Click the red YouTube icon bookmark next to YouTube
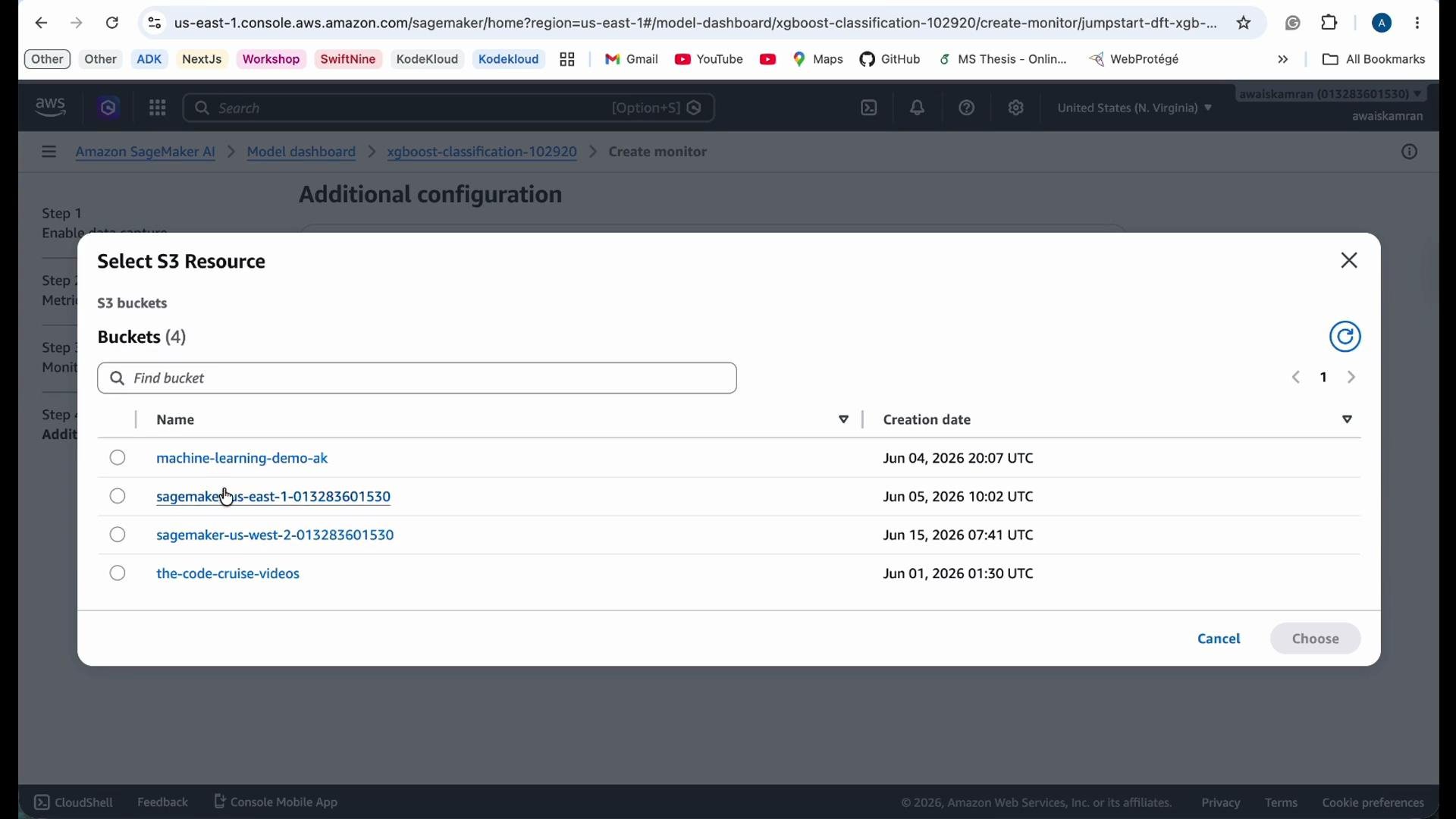Image resolution: width=1456 pixels, height=819 pixels. 767,60
